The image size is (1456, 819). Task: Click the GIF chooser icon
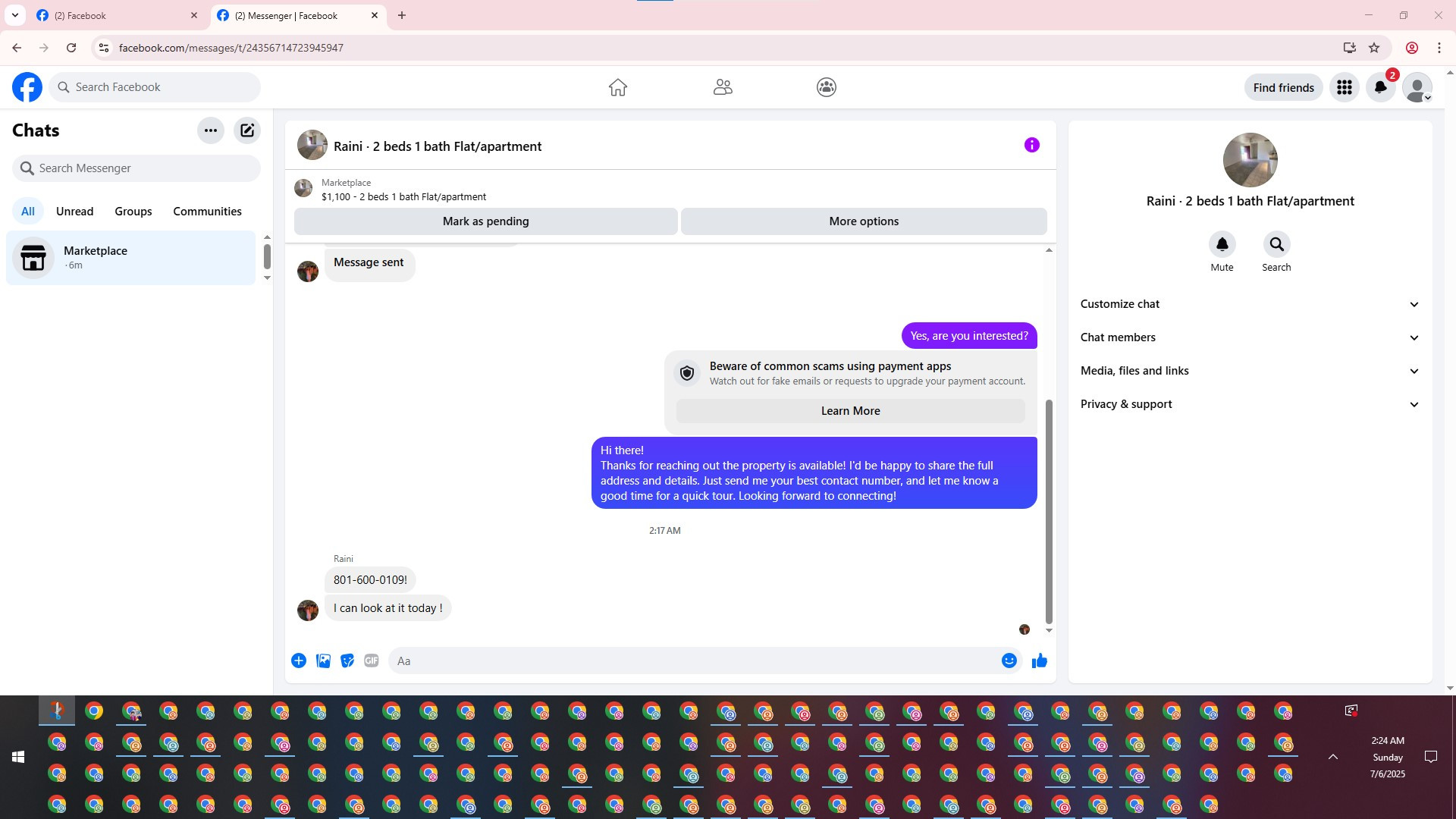[371, 661]
